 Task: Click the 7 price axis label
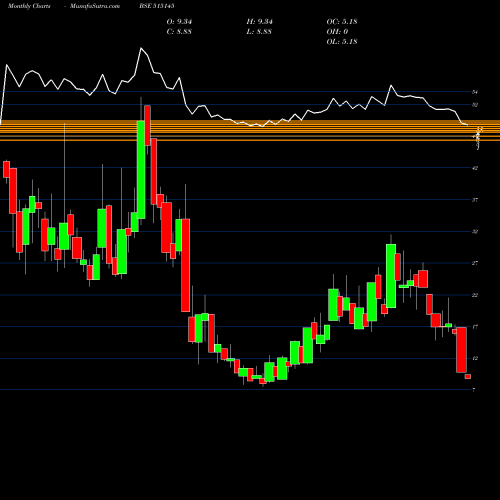474,390
